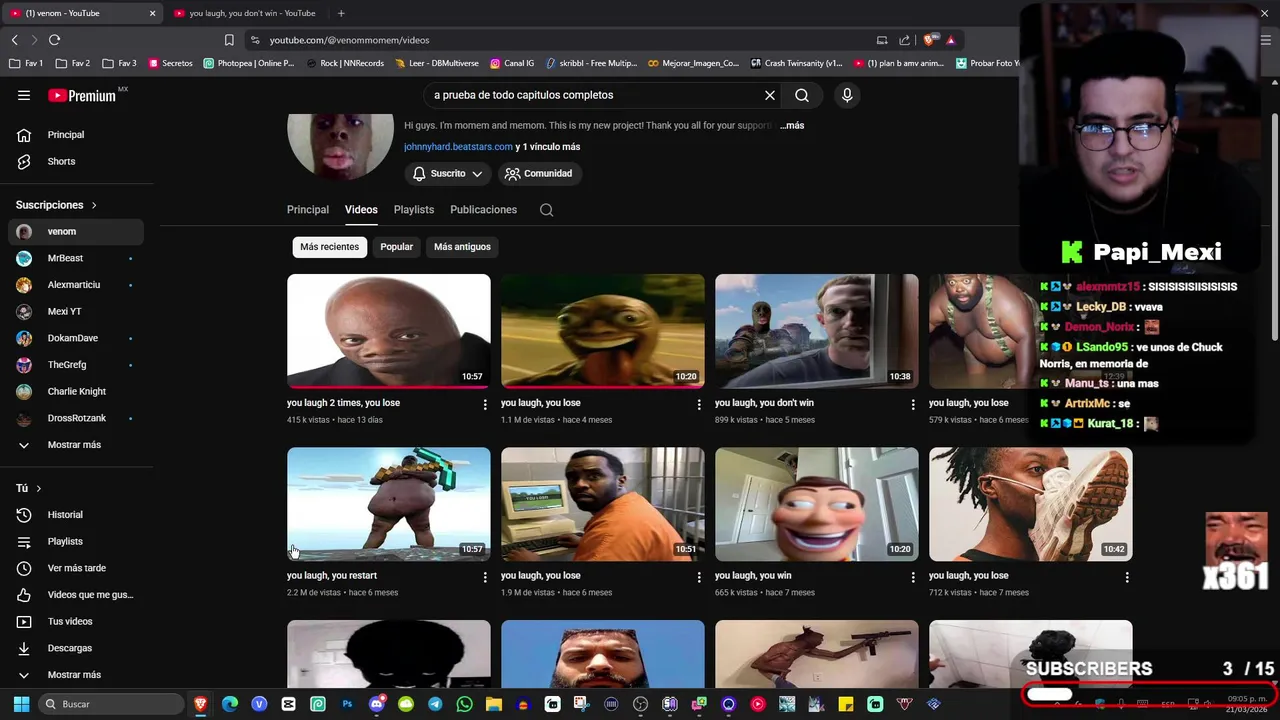Open sidebar Playlists under Tú
Screen dimensions: 1280x720
[x=76, y=542]
